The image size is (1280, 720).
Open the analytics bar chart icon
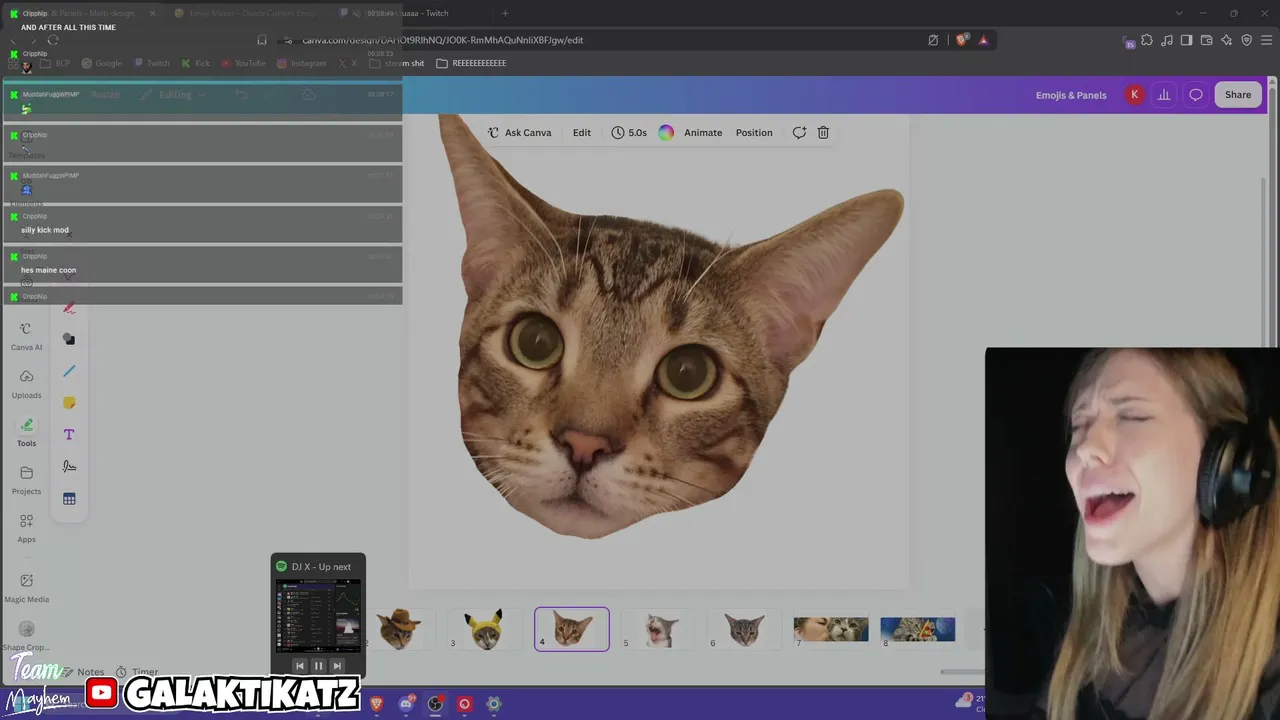tap(1164, 95)
